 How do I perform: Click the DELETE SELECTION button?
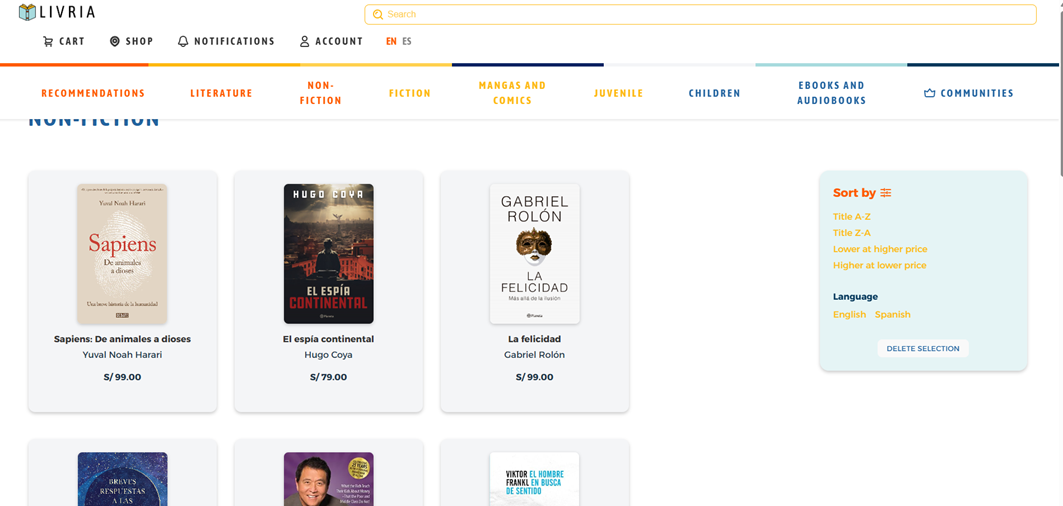[x=923, y=349]
